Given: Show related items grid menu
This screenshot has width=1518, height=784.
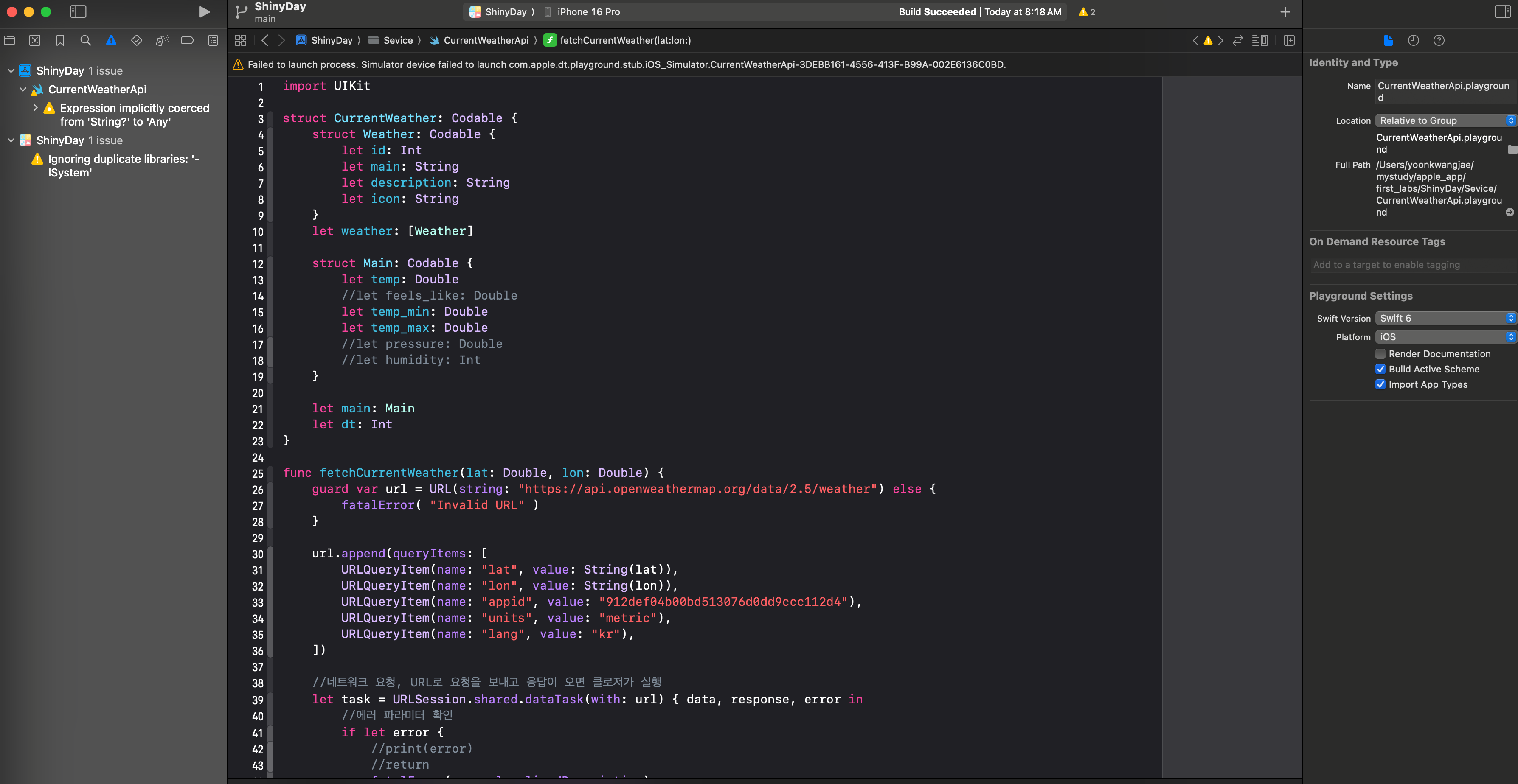Looking at the screenshot, I should tap(240, 40).
